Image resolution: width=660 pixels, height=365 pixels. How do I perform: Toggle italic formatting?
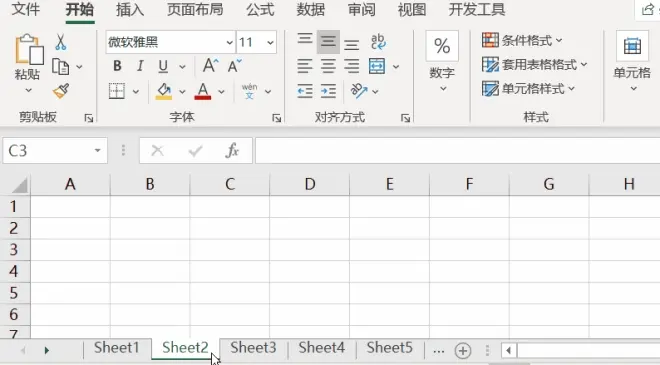click(x=140, y=66)
